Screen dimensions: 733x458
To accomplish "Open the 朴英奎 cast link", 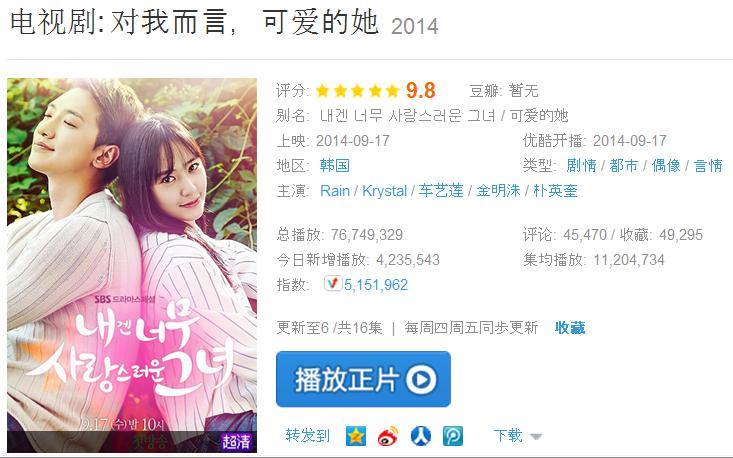I will pos(555,191).
